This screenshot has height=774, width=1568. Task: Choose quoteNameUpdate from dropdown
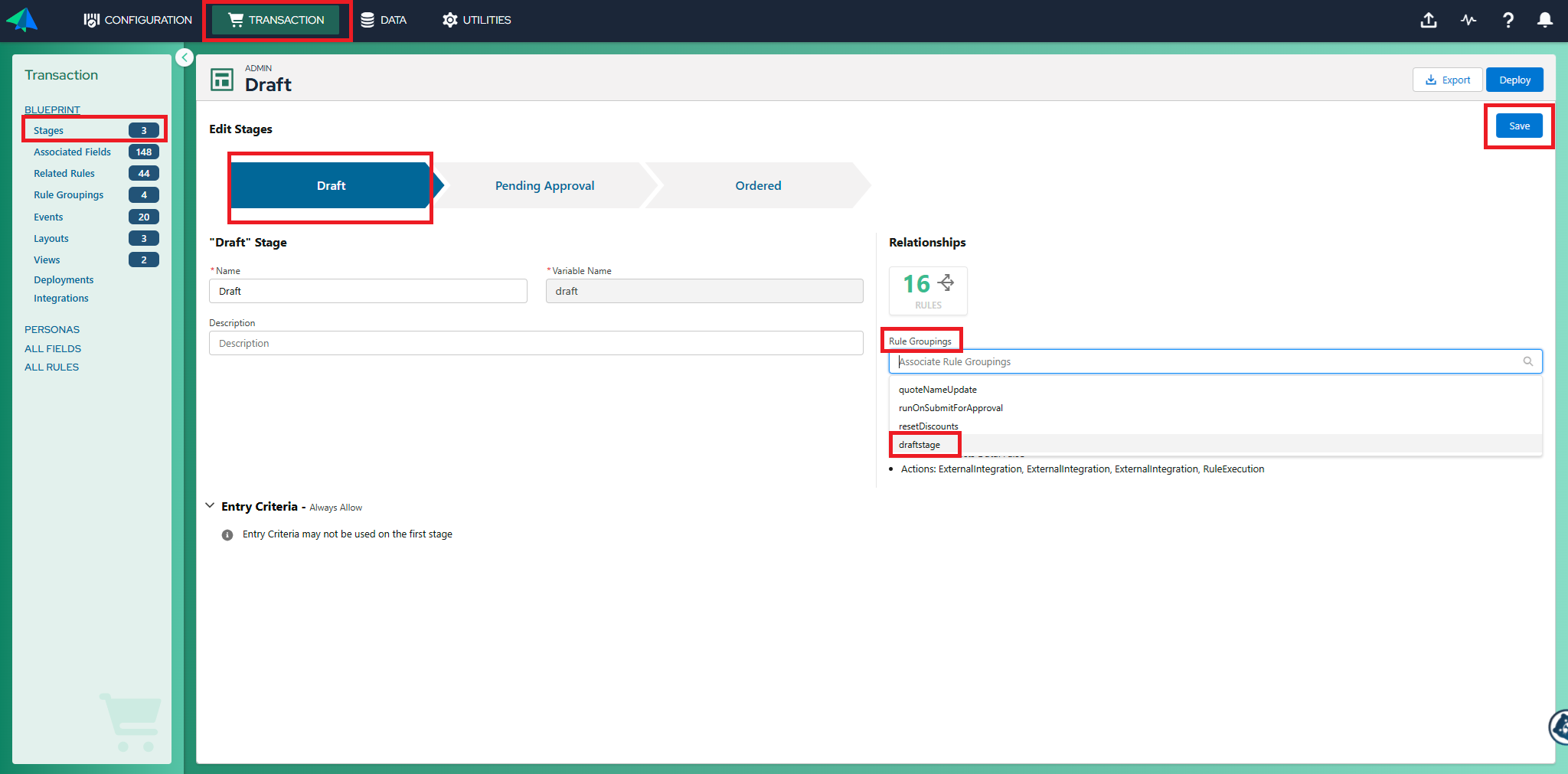(1215, 390)
